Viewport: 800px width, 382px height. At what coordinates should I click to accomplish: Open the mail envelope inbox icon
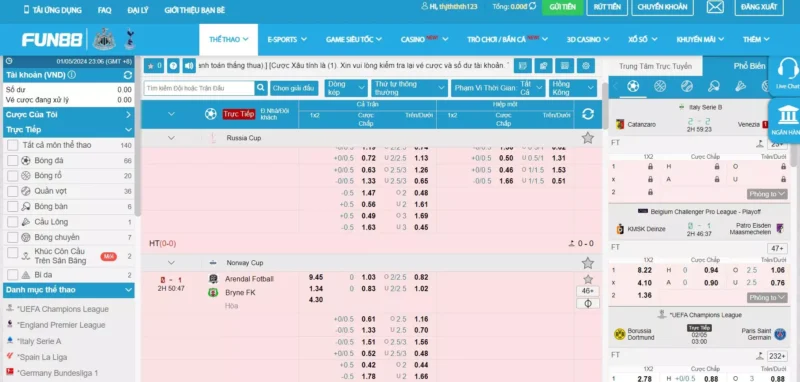click(715, 7)
